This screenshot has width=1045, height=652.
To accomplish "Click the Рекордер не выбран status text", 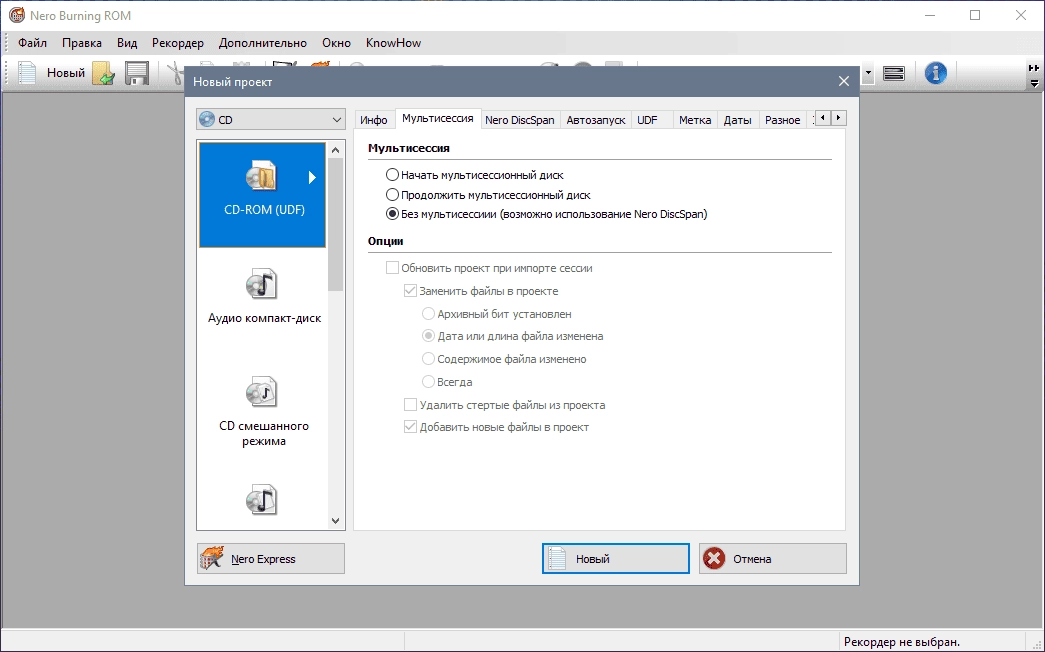I will (x=902, y=642).
